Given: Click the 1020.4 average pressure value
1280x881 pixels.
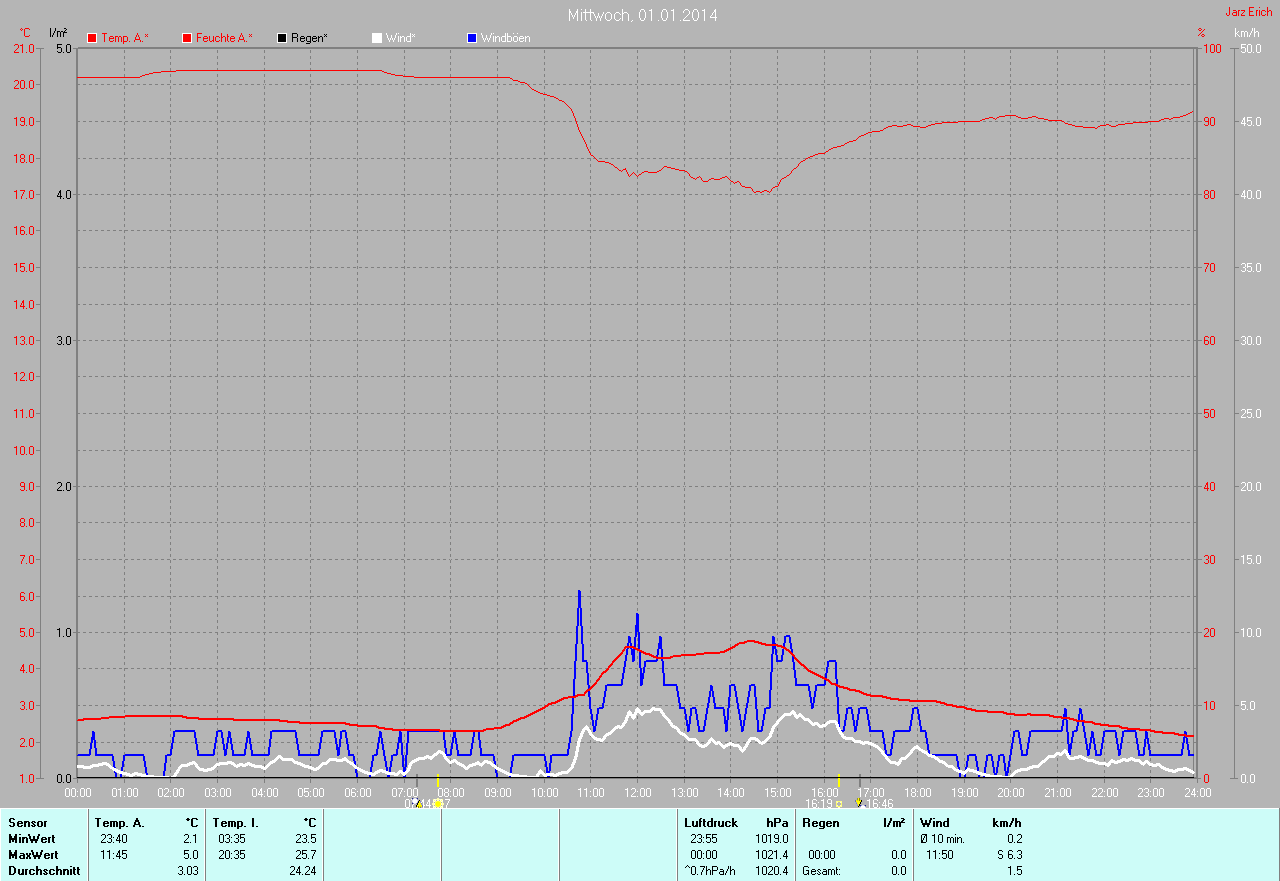Looking at the screenshot, I should click(x=771, y=871).
